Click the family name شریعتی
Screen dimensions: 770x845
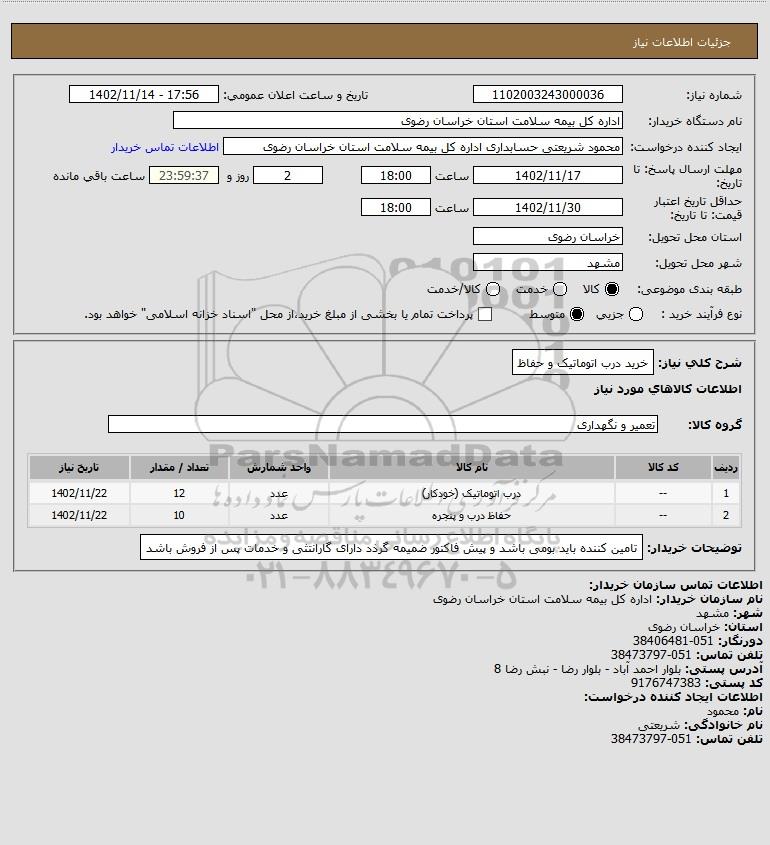660,725
